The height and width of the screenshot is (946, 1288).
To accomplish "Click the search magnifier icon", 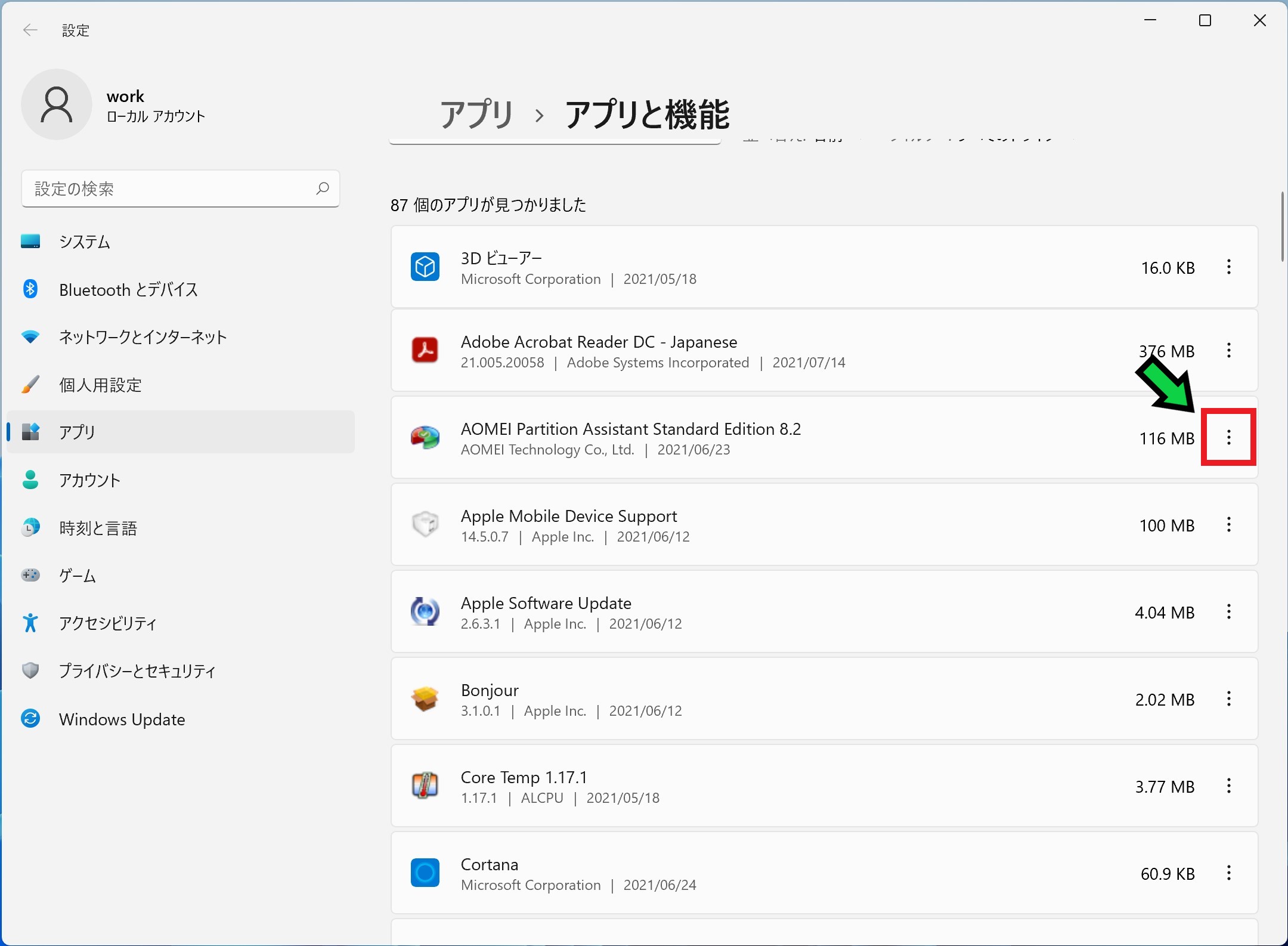I will [x=323, y=188].
